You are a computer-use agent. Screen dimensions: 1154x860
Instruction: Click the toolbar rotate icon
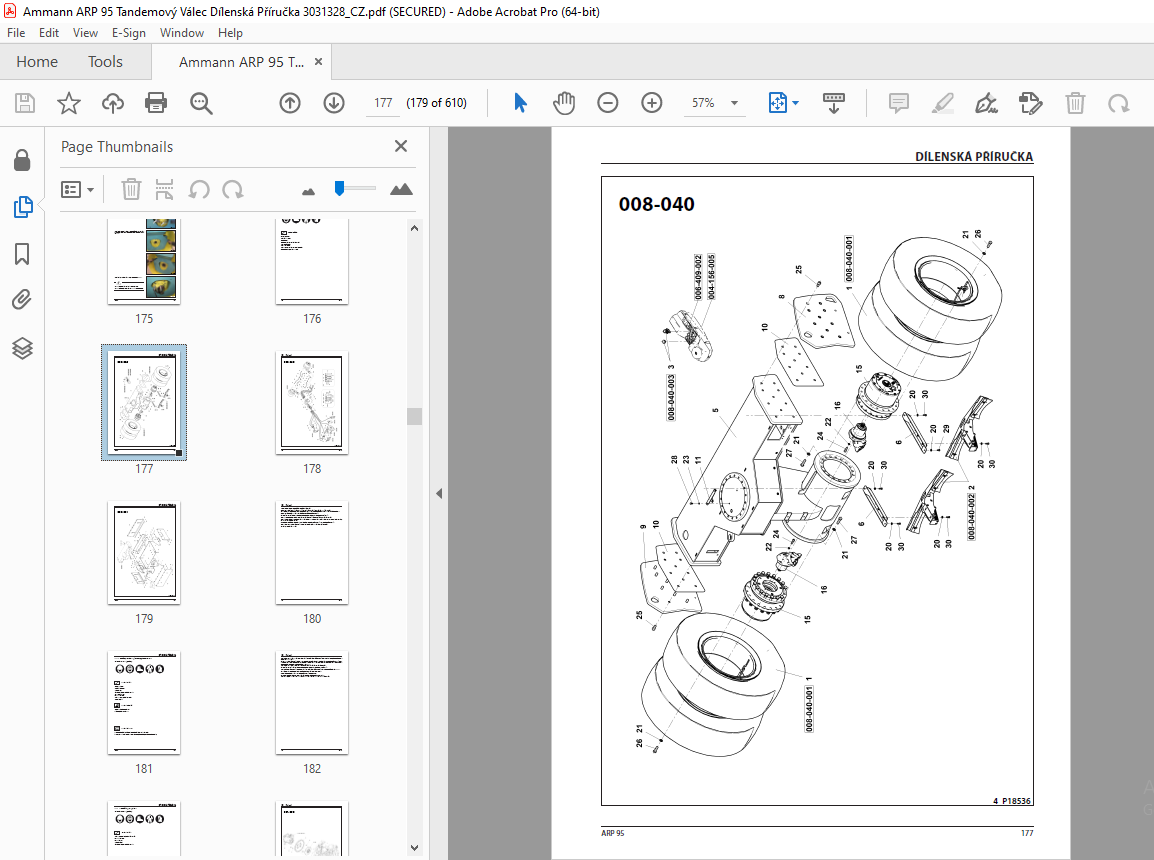pos(1119,103)
